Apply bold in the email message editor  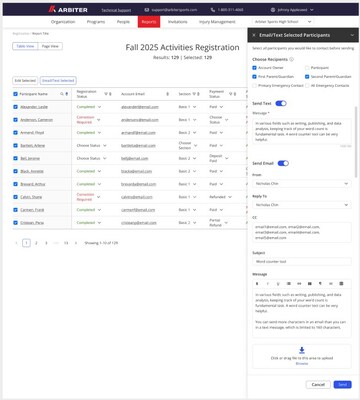pos(257,284)
